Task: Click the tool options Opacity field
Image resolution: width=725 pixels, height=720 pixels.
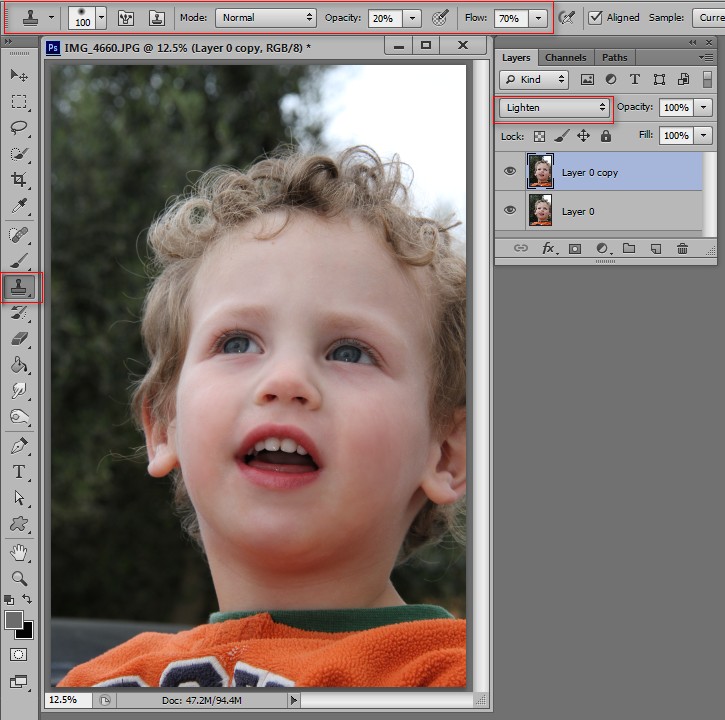Action: 385,18
